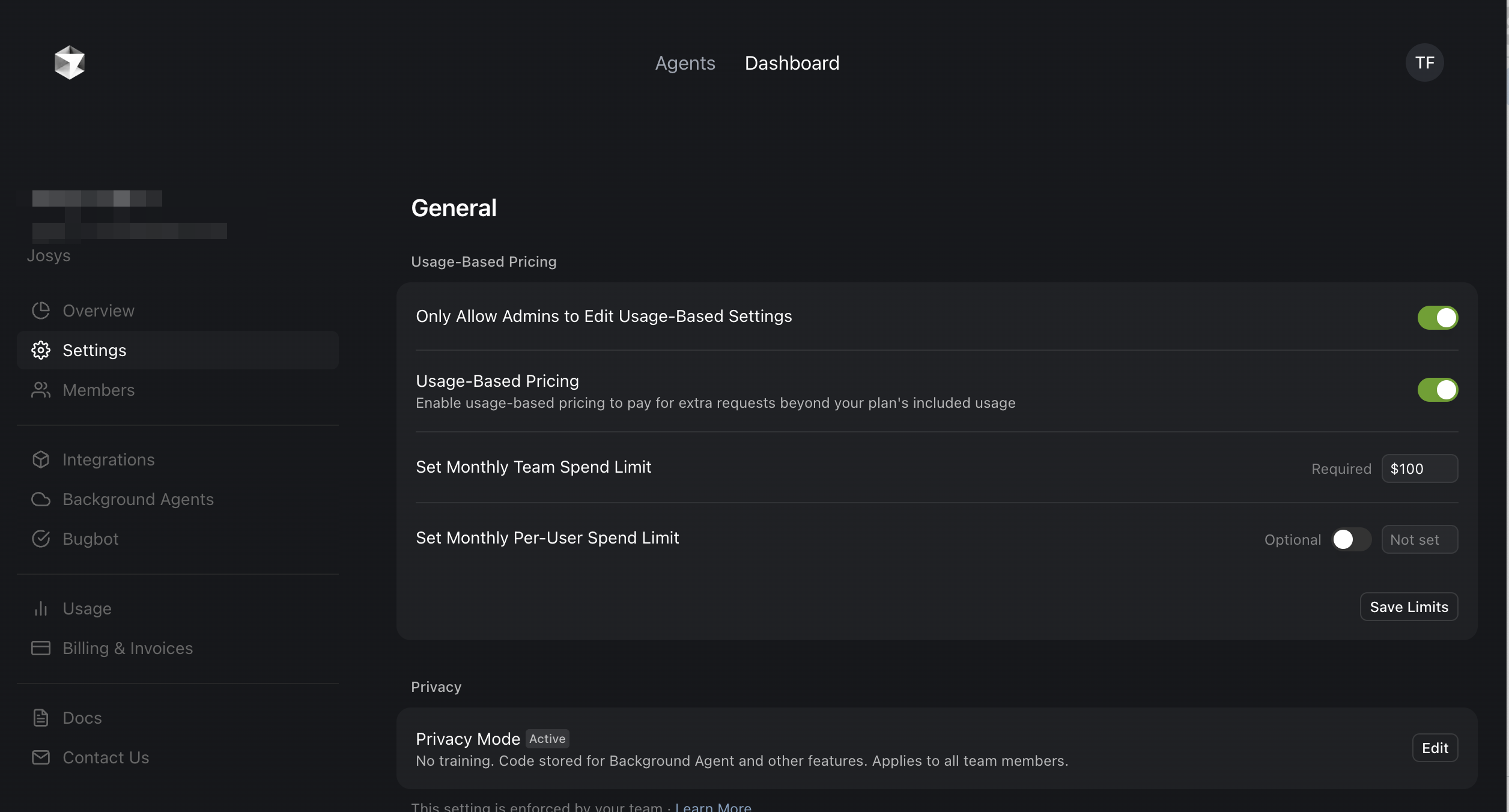This screenshot has width=1509, height=812.
Task: Click the Usage bar chart icon
Action: [41, 608]
